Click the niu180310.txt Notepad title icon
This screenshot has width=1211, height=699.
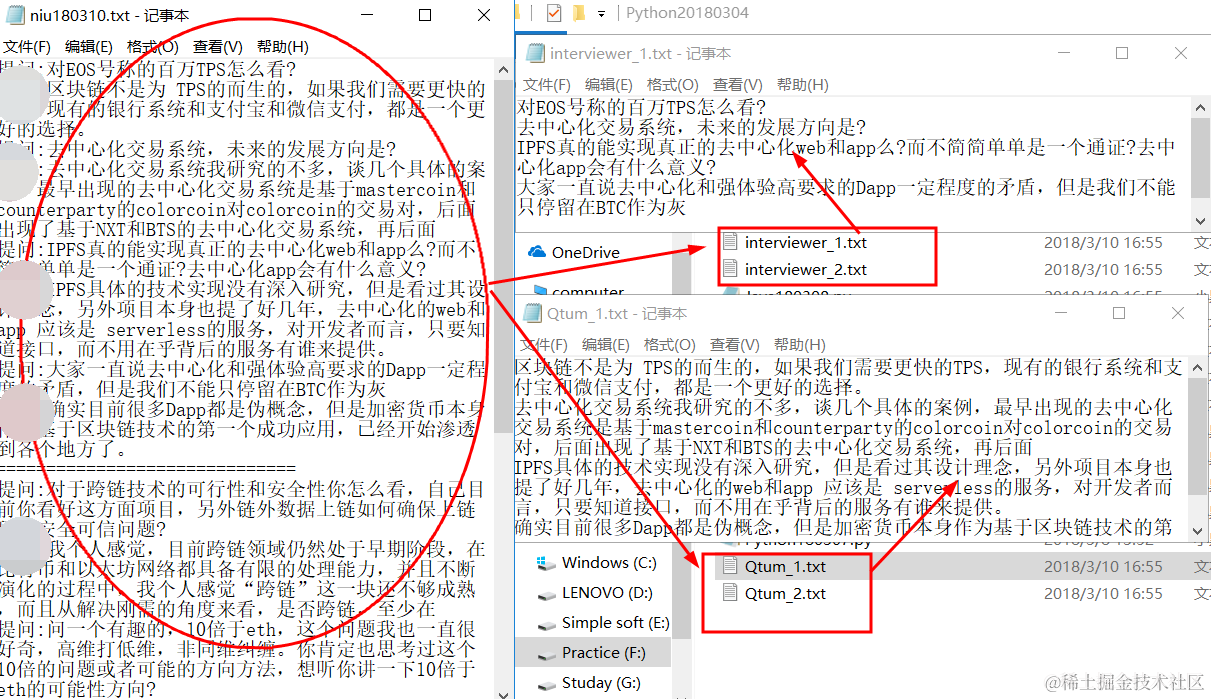16,15
